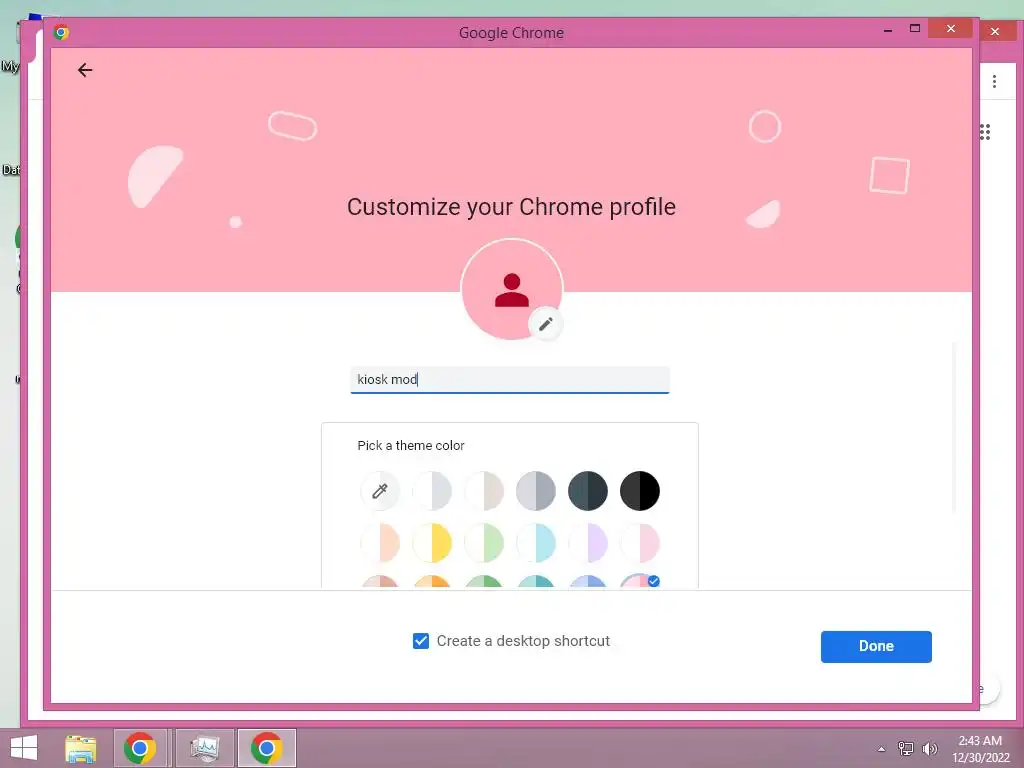
Task: Go back using the left arrow
Action: pos(85,70)
